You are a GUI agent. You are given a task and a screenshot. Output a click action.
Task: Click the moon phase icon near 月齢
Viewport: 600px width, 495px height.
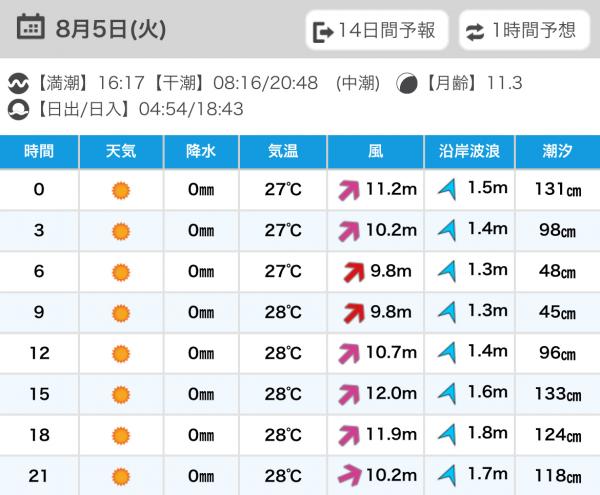point(406,83)
